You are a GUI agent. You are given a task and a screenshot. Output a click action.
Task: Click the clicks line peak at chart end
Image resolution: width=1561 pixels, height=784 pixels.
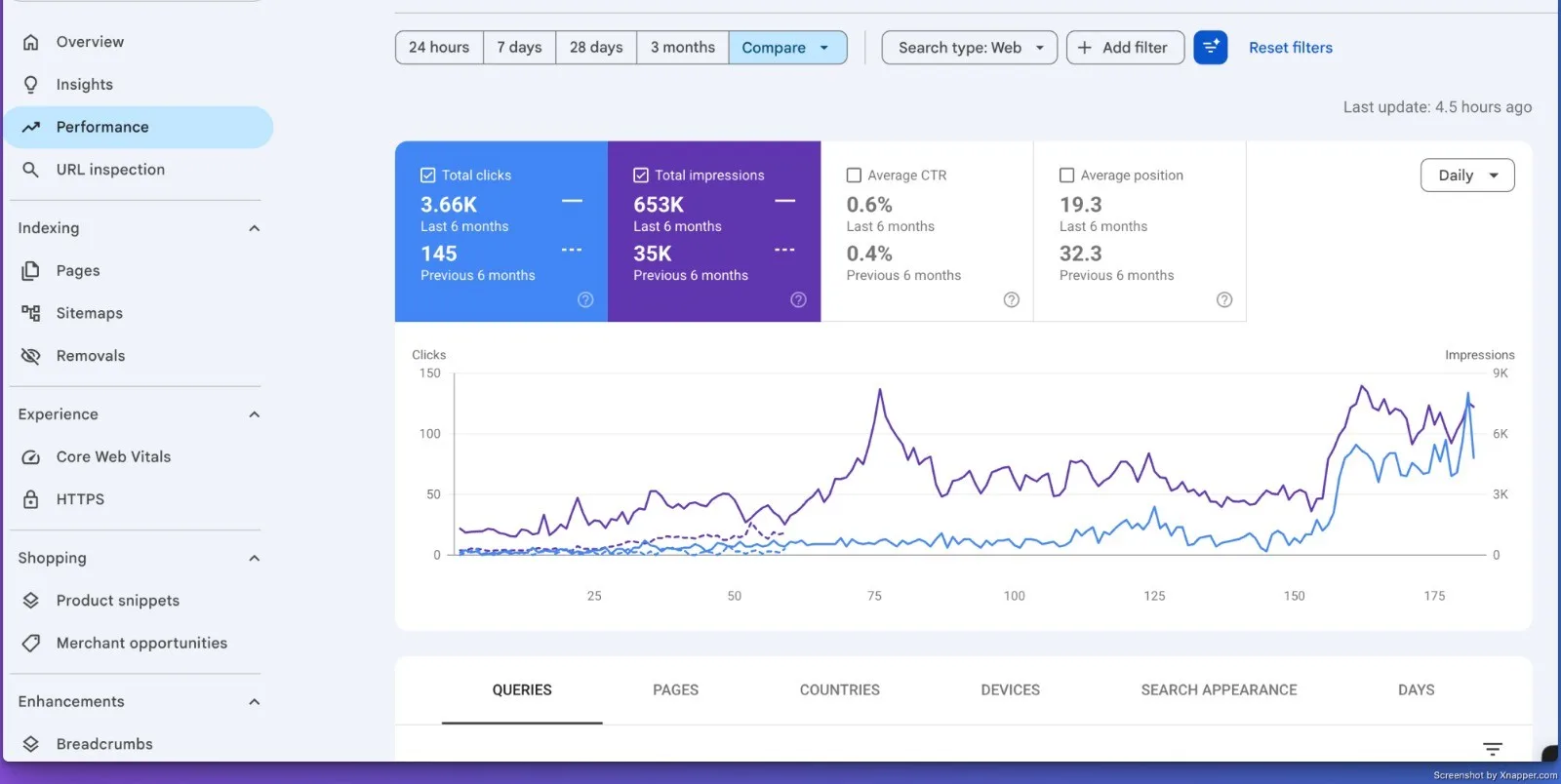pyautogui.click(x=1467, y=394)
